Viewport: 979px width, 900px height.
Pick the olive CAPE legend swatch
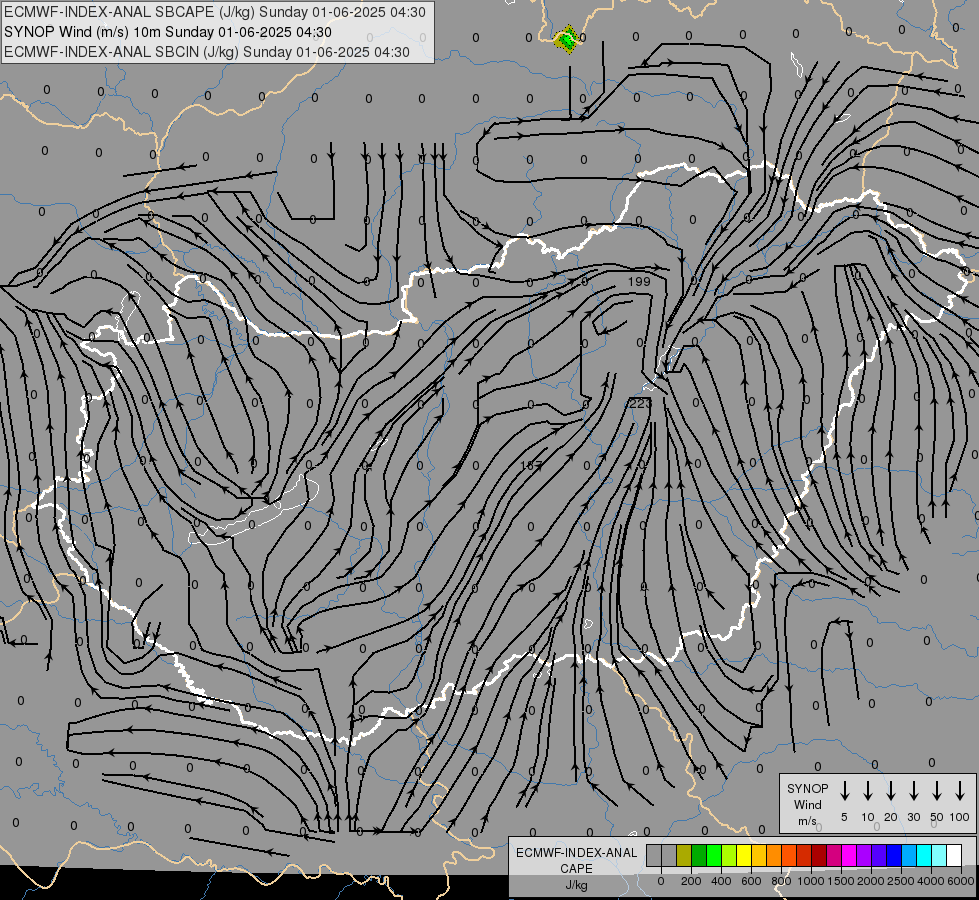pos(684,855)
